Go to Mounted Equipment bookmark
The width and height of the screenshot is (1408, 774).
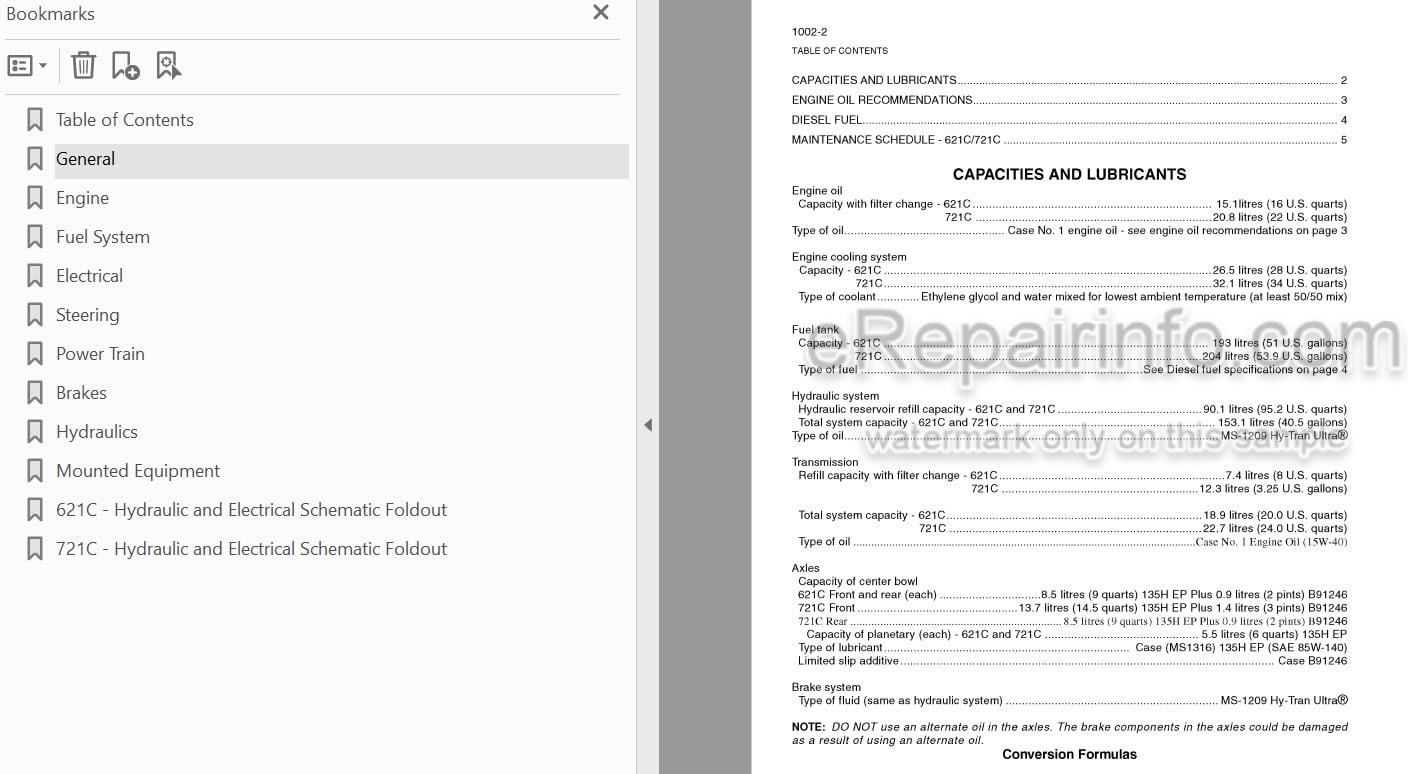pyautogui.click(x=138, y=471)
